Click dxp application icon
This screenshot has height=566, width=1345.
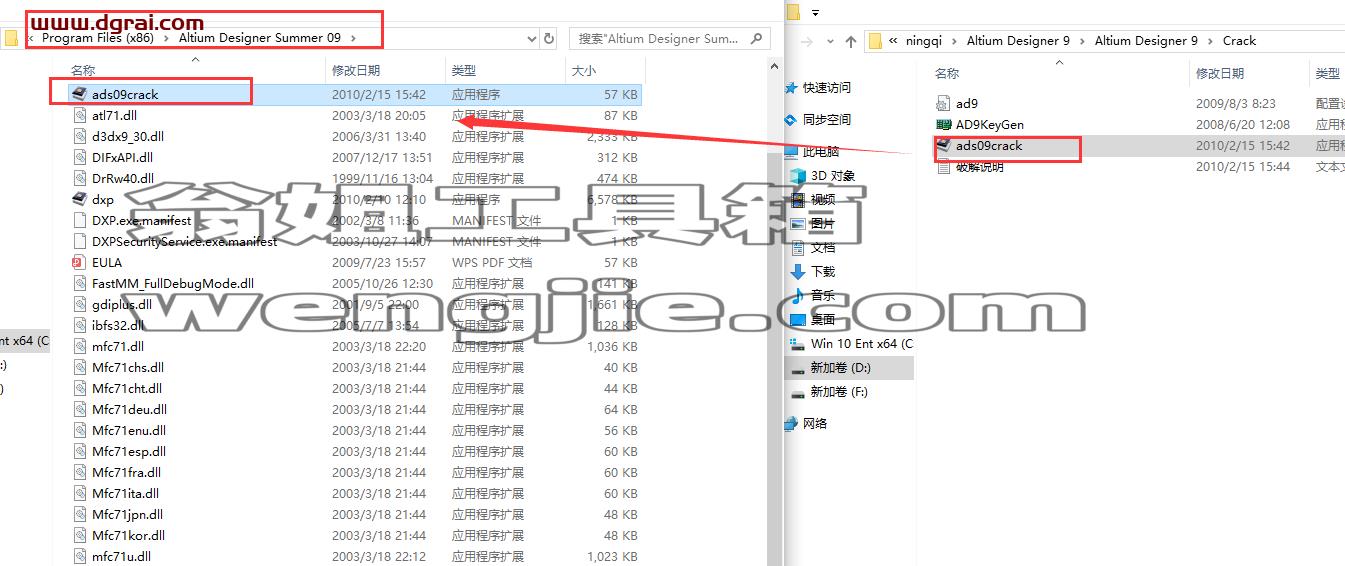click(80, 199)
